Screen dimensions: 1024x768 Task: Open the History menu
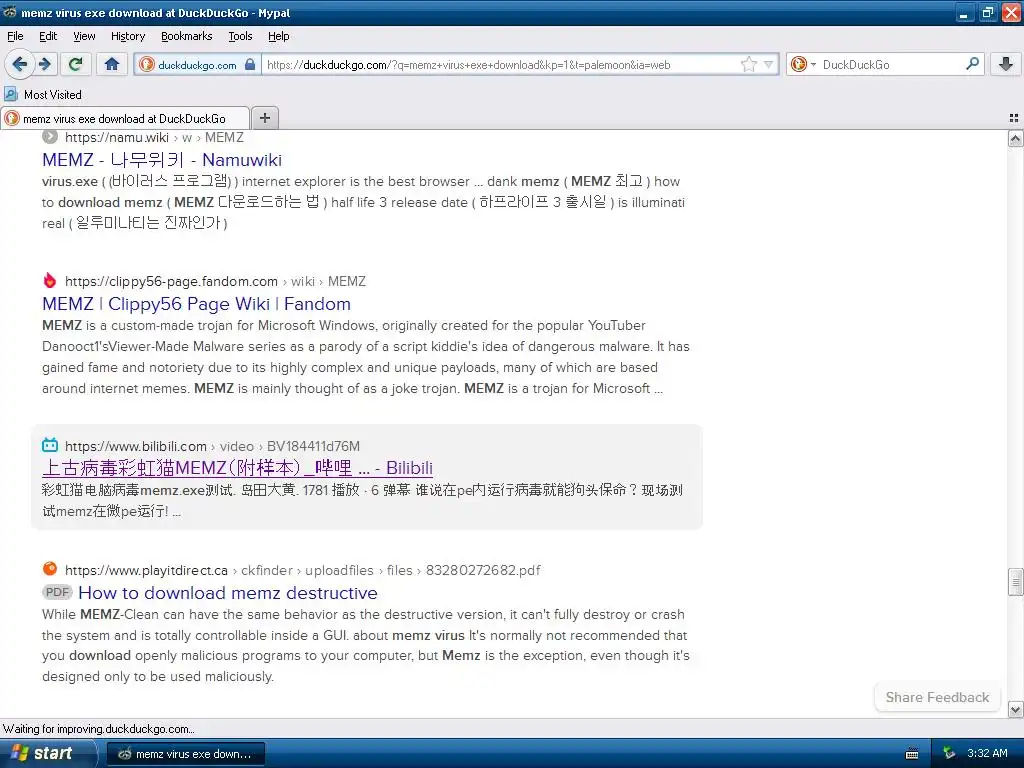click(x=127, y=36)
